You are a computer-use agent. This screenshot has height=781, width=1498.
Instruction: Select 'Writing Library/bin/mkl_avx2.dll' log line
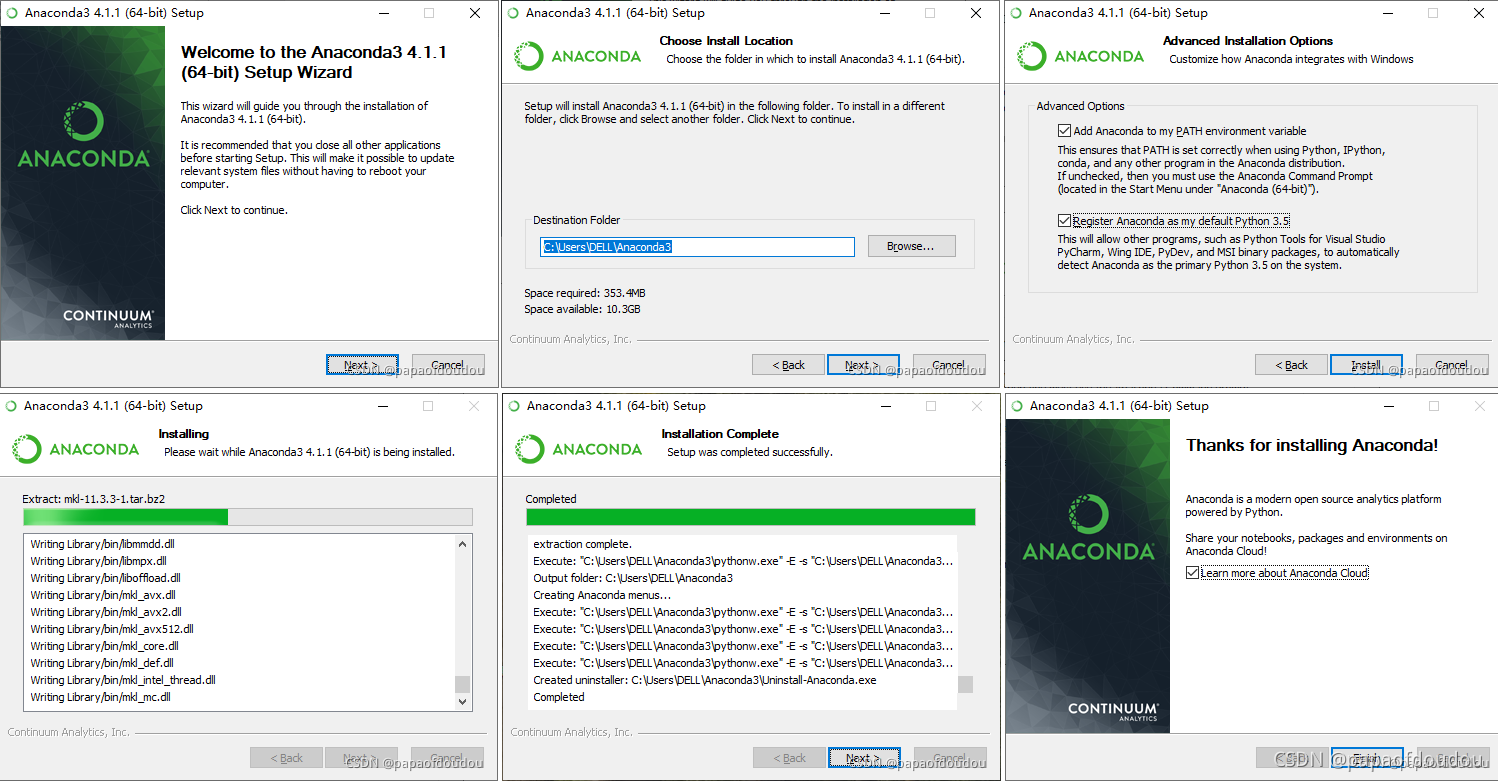click(106, 612)
